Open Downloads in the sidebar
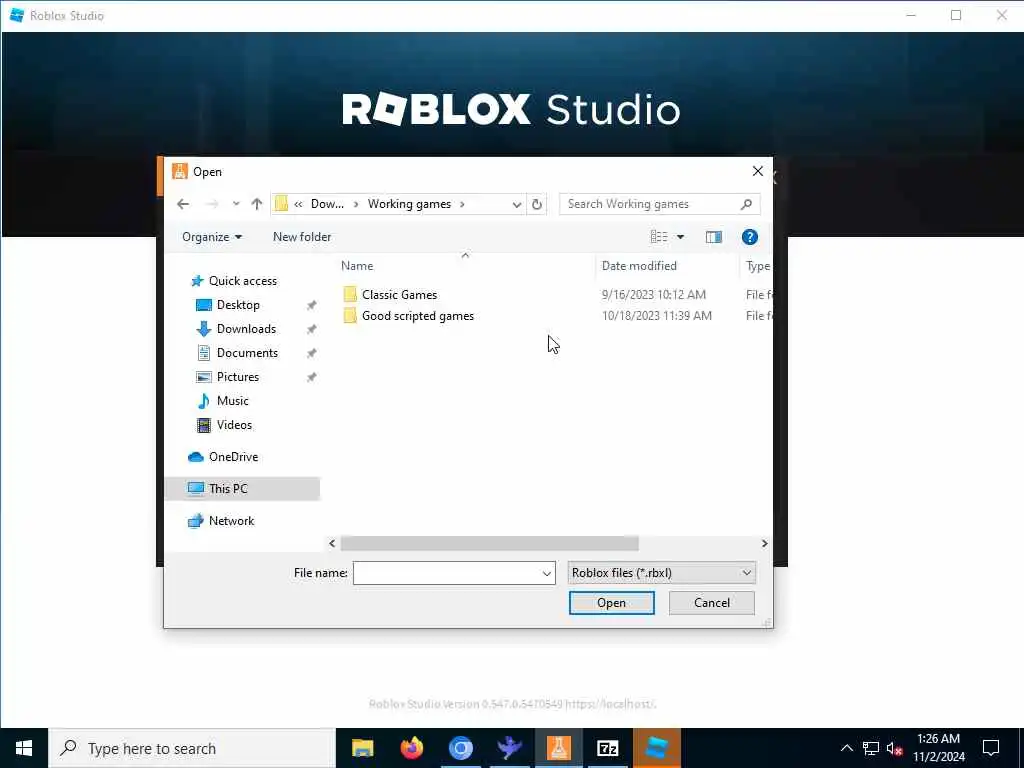Image resolution: width=1024 pixels, height=768 pixels. coord(246,329)
